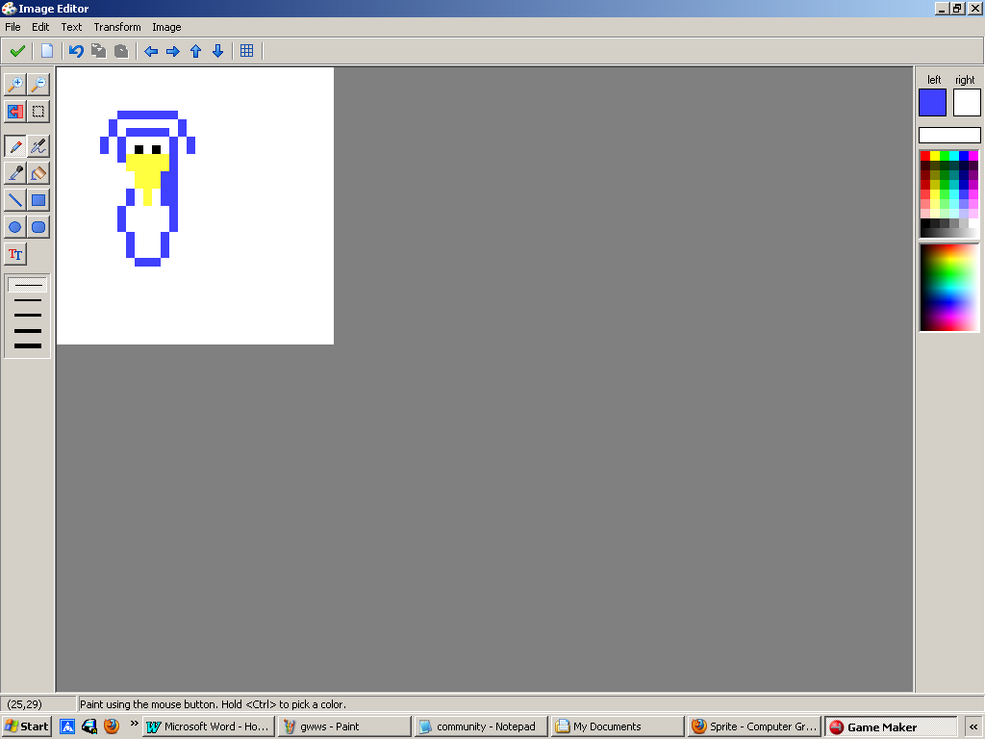This screenshot has height=739, width=985.
Task: Select the Text tool
Action: [15, 255]
